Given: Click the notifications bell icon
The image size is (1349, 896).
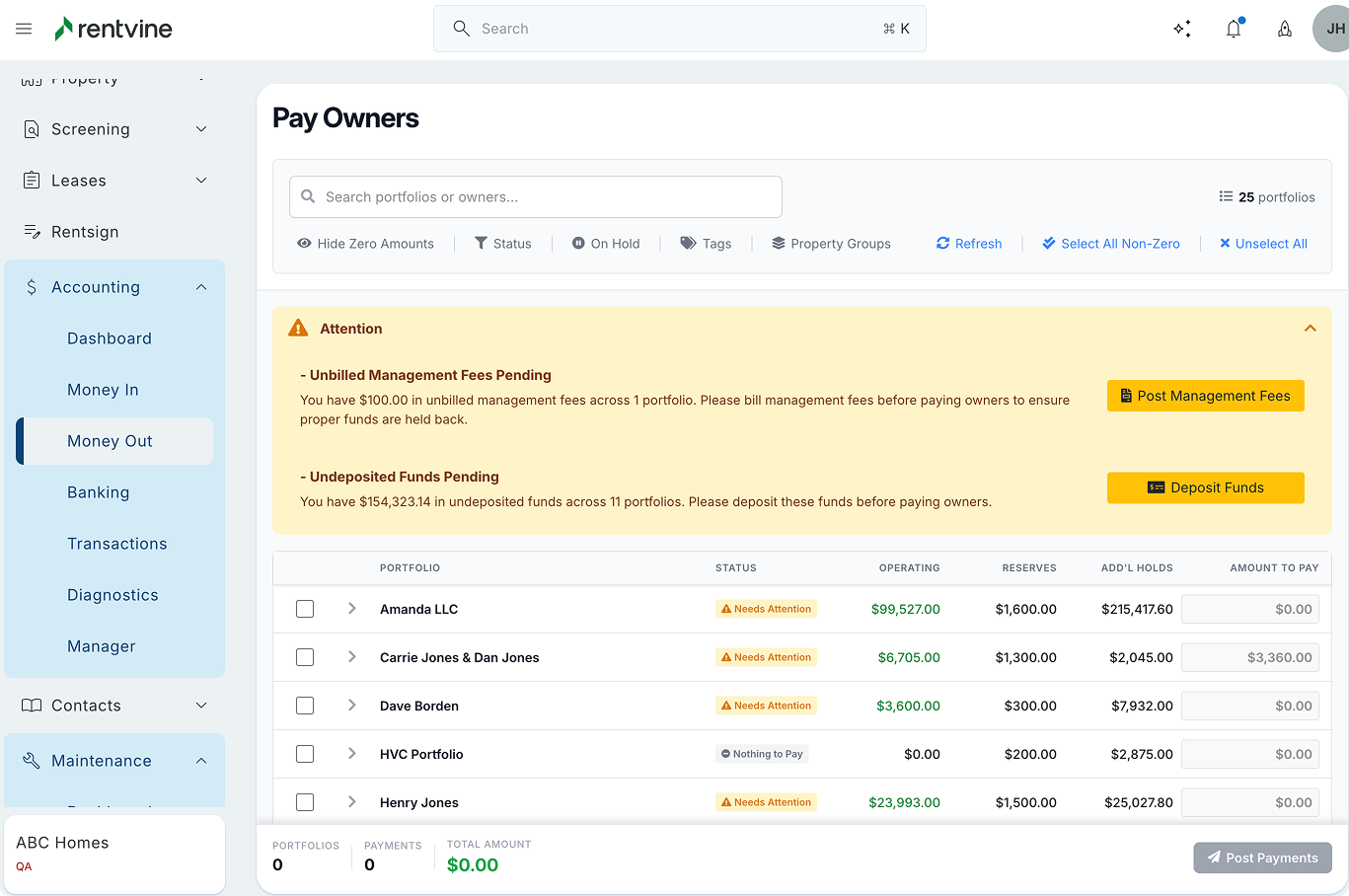Looking at the screenshot, I should coord(1234,29).
